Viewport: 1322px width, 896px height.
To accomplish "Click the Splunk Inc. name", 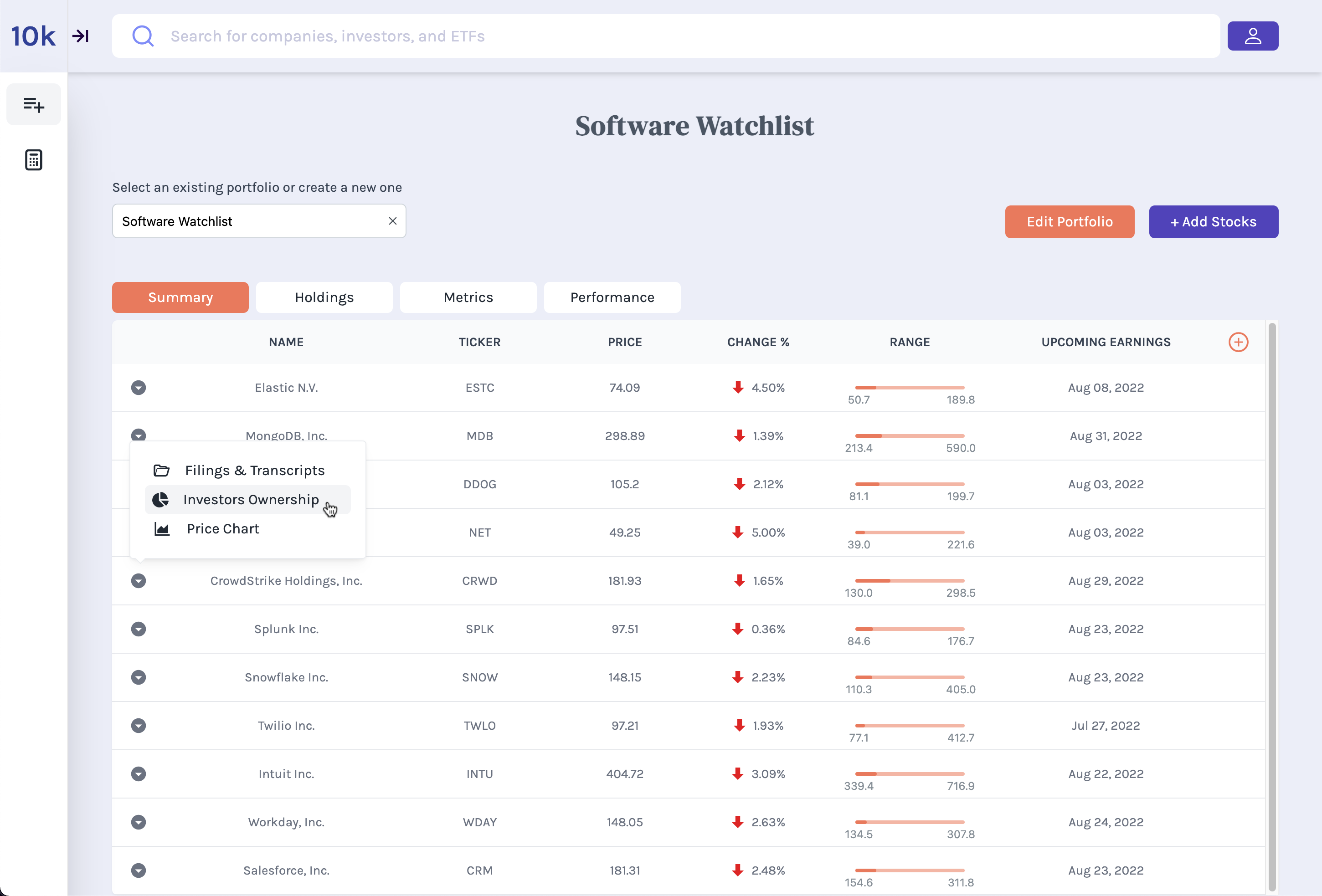I will point(286,630).
